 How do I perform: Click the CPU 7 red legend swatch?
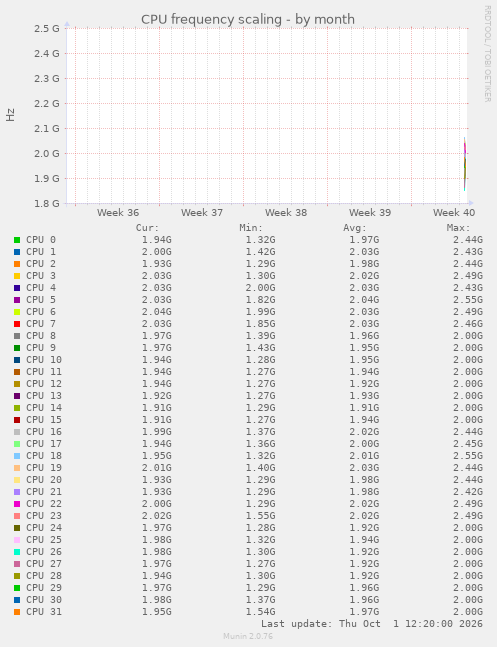pos(17,324)
